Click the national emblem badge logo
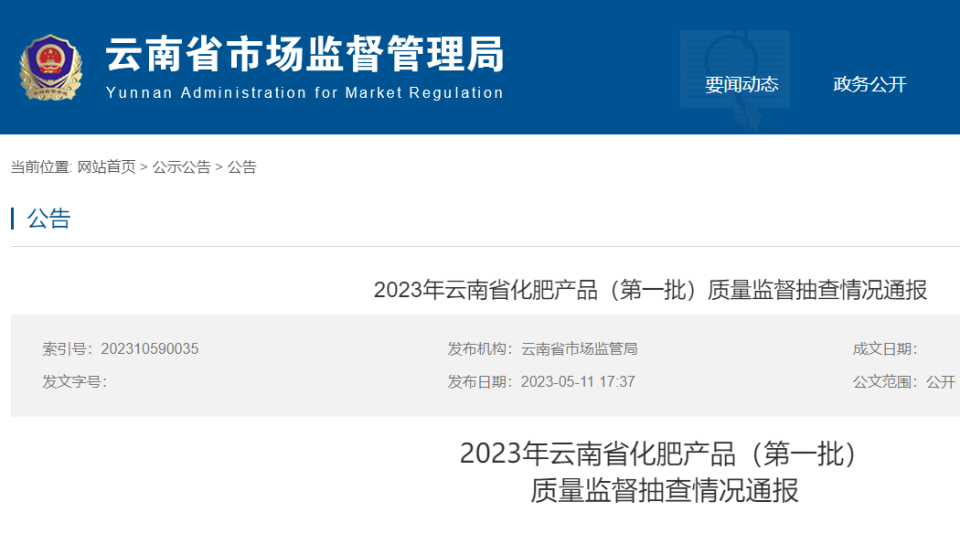The width and height of the screenshot is (960, 534). (x=51, y=67)
